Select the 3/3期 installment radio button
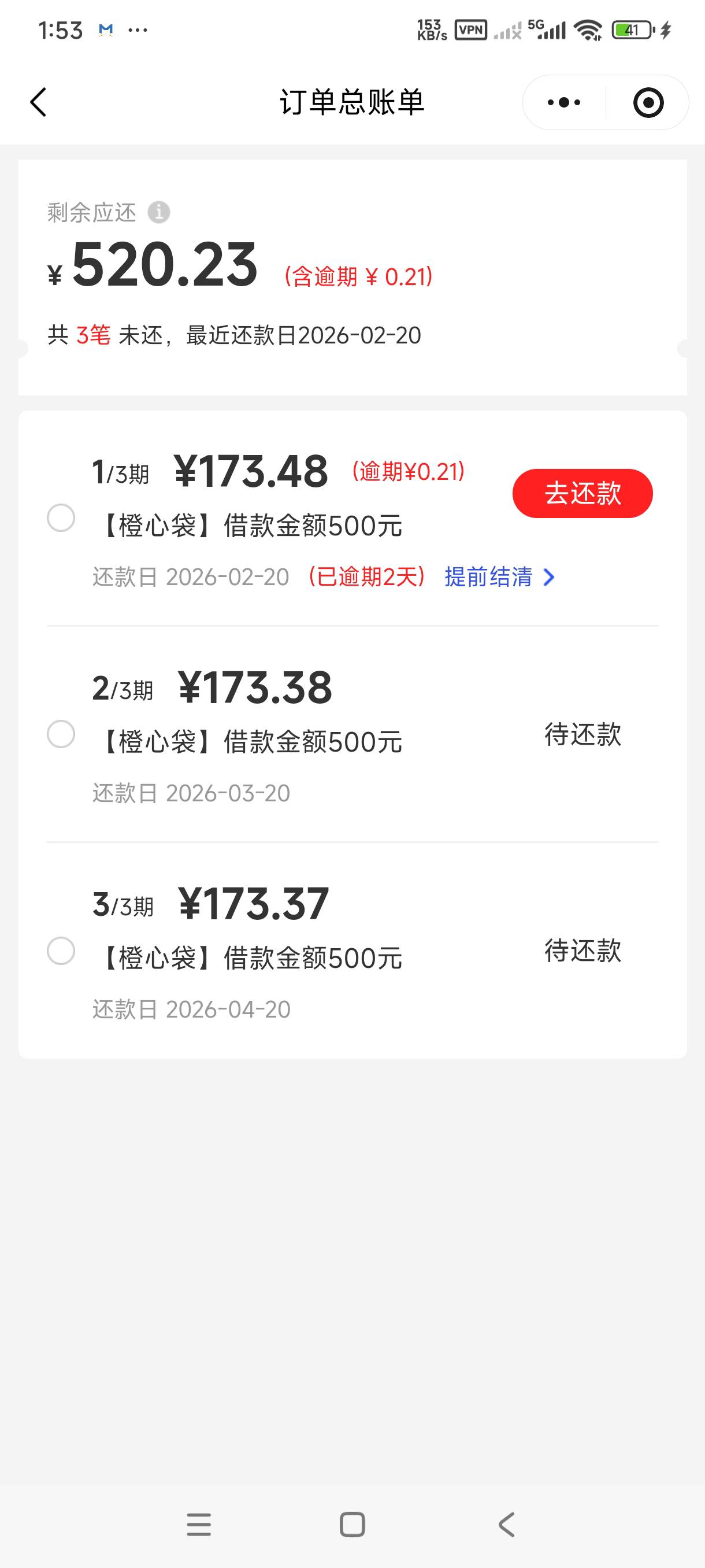 pos(61,951)
